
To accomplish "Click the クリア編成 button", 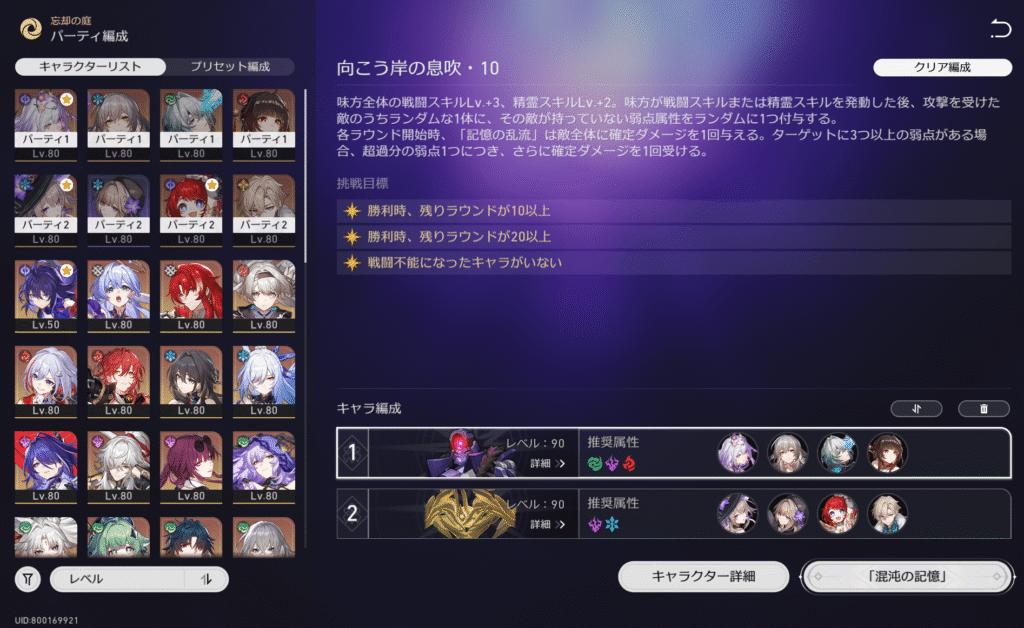I will click(942, 67).
